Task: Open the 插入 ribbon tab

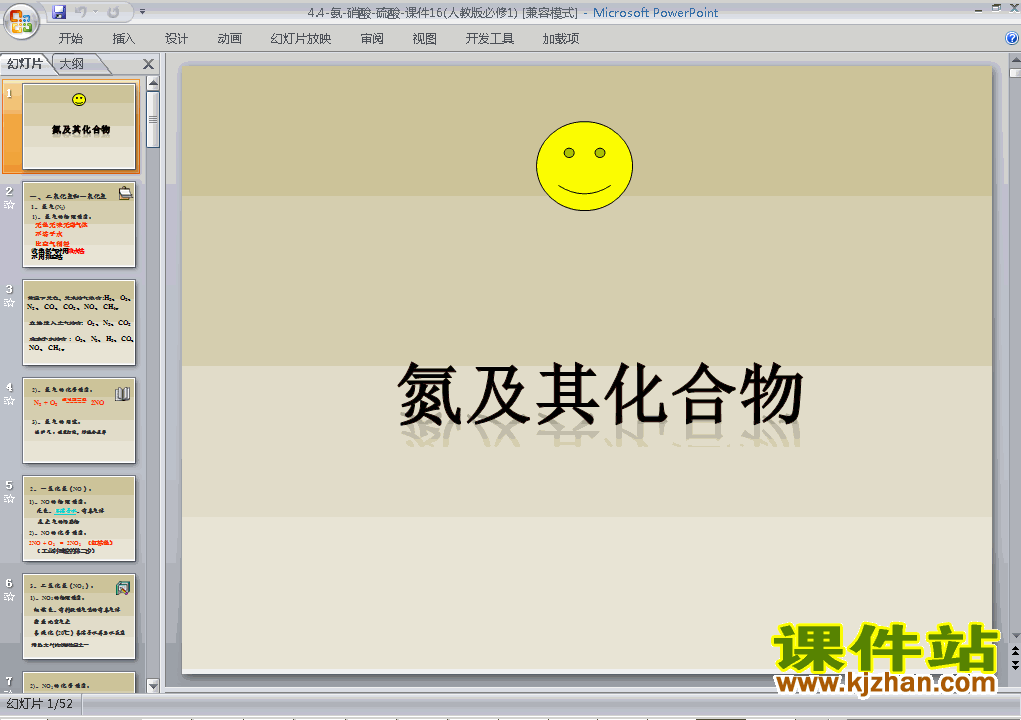Action: click(x=124, y=39)
